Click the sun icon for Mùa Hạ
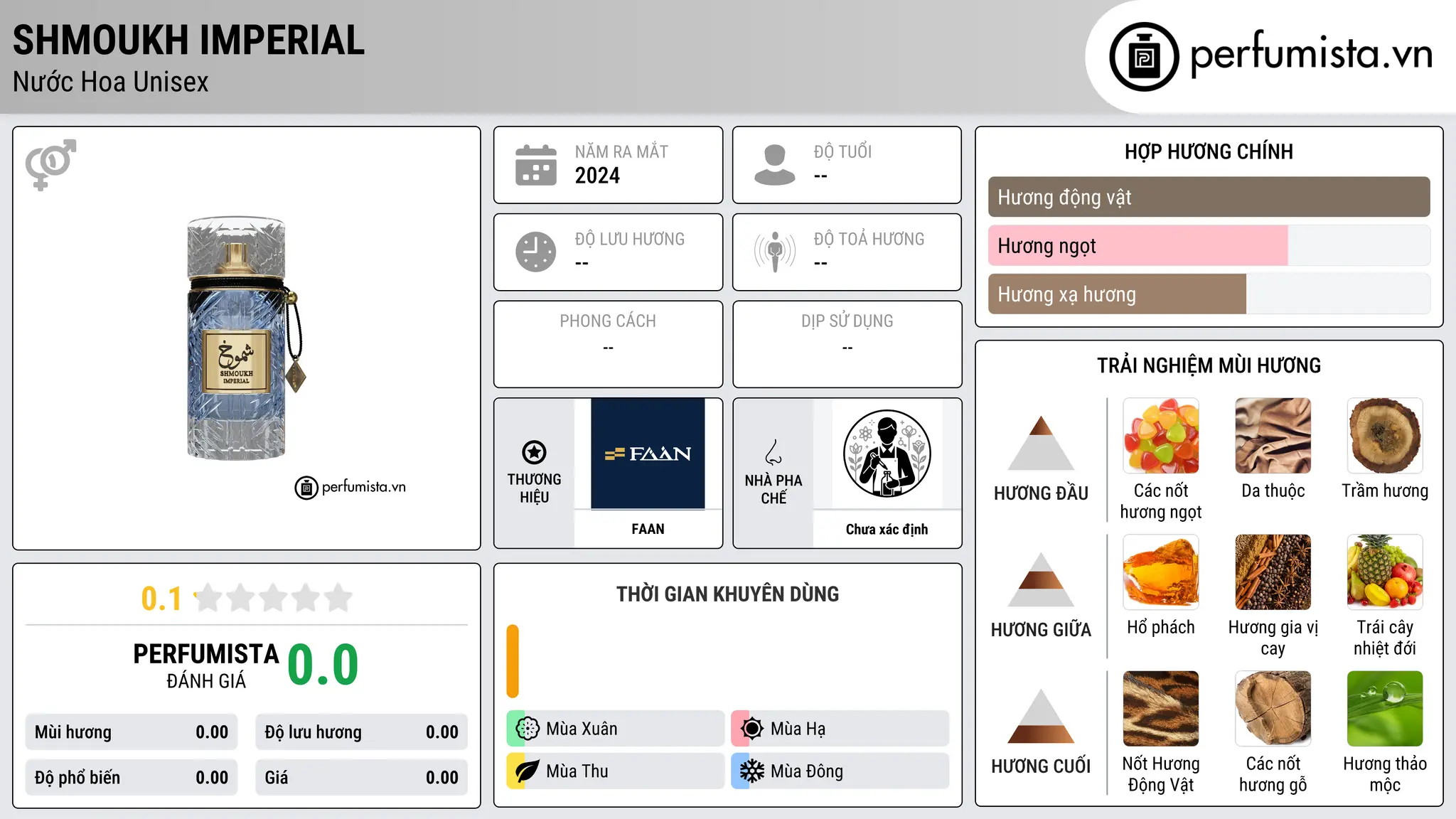 tap(752, 729)
